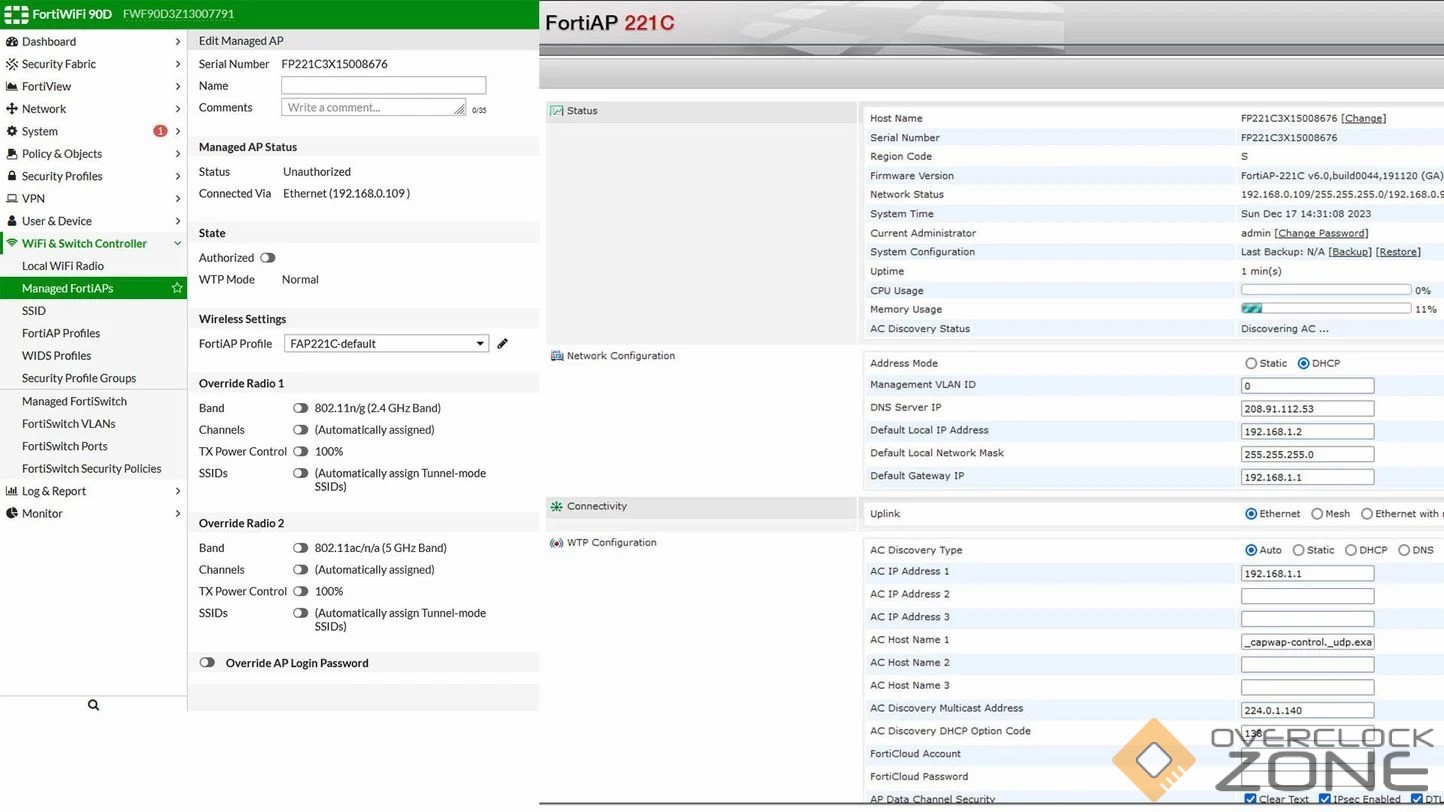The height and width of the screenshot is (812, 1444).
Task: Click the Comments text field
Action: click(x=374, y=107)
